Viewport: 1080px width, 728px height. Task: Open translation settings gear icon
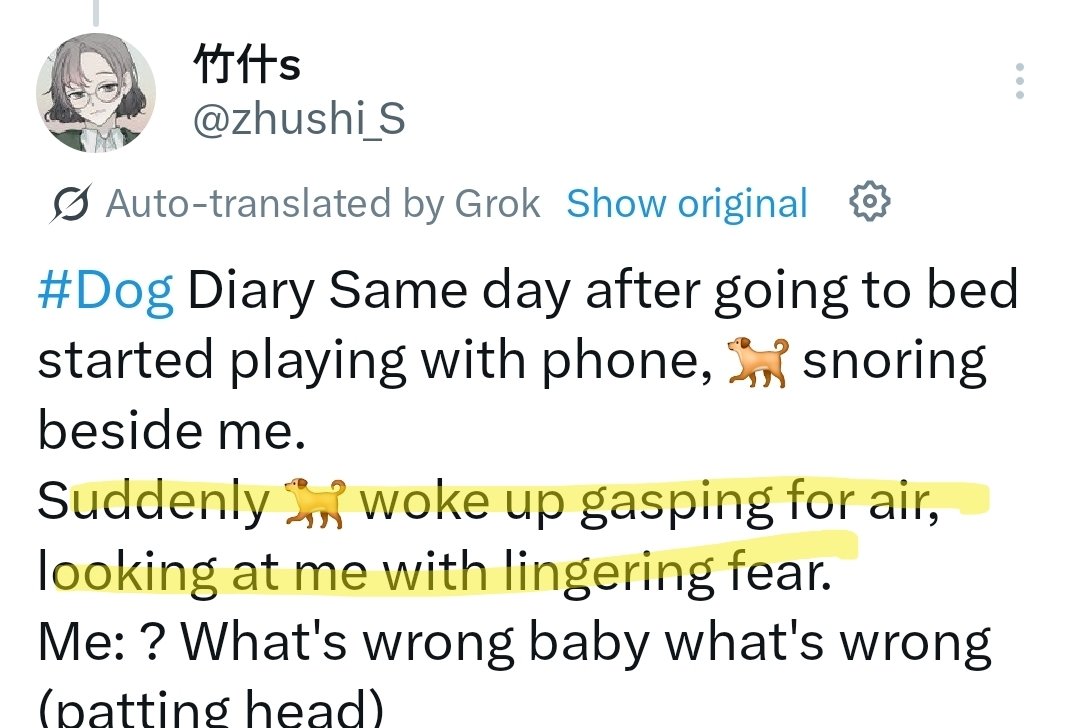tap(869, 202)
